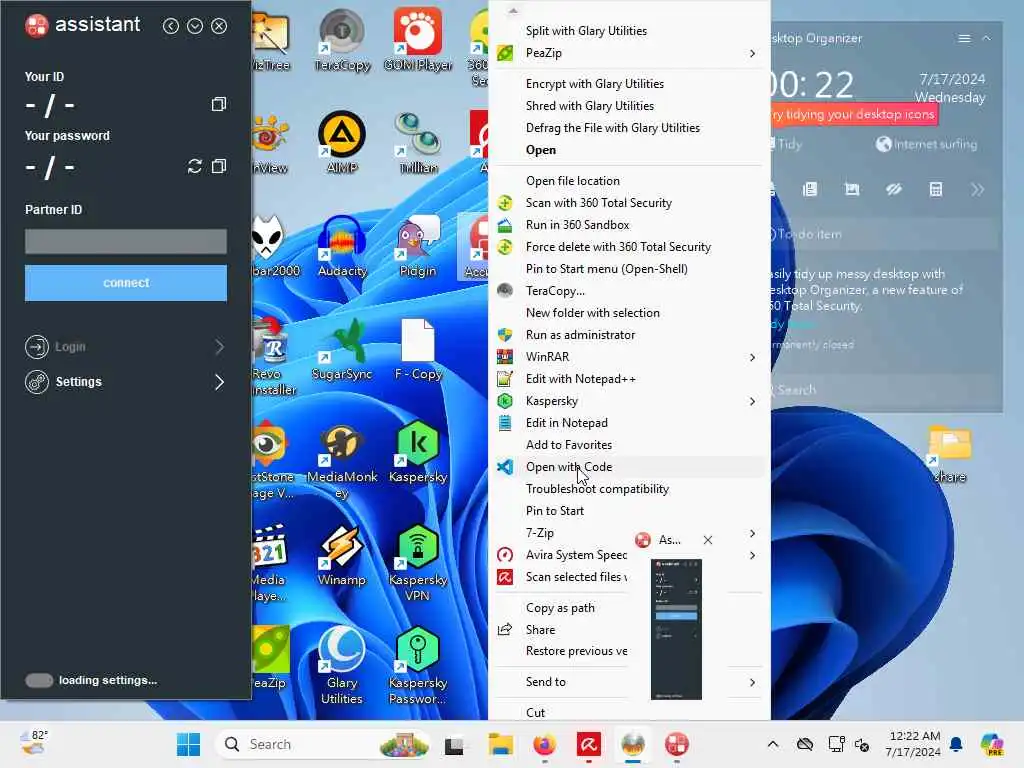Click the blue connect button

[126, 283]
